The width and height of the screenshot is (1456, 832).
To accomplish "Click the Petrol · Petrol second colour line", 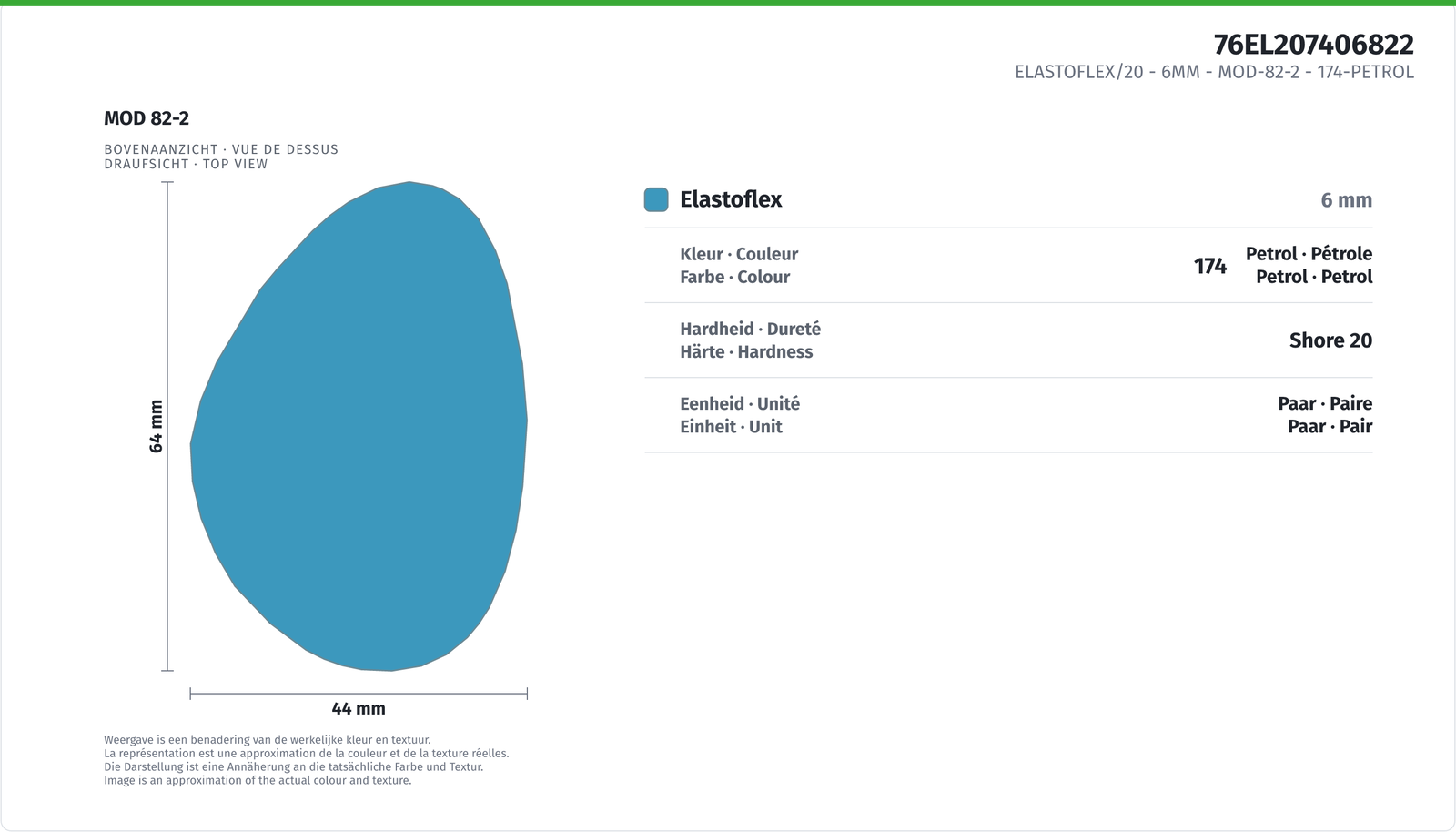I will [x=1314, y=277].
